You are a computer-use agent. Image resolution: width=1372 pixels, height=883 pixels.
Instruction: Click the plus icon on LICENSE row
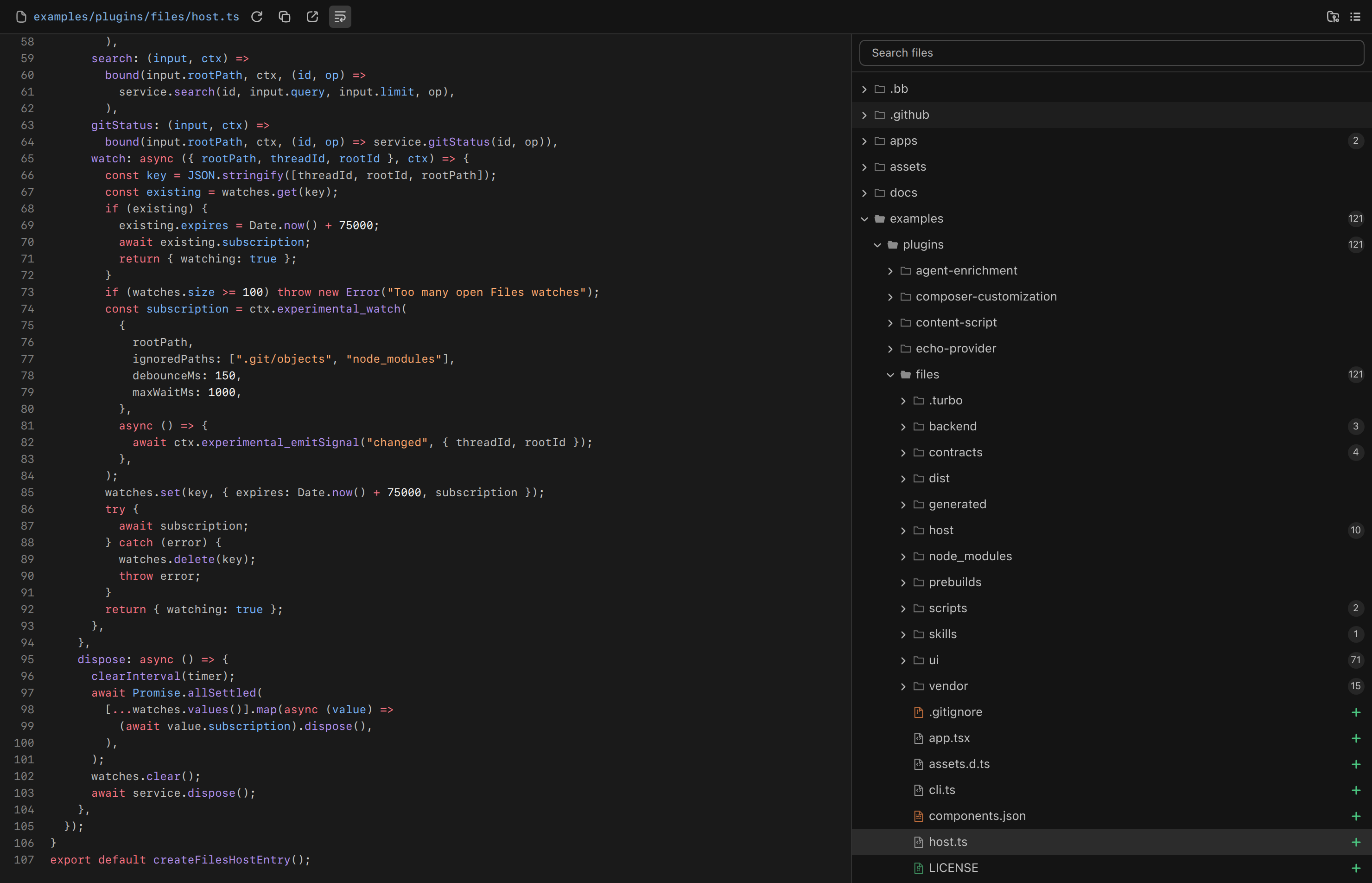point(1356,868)
